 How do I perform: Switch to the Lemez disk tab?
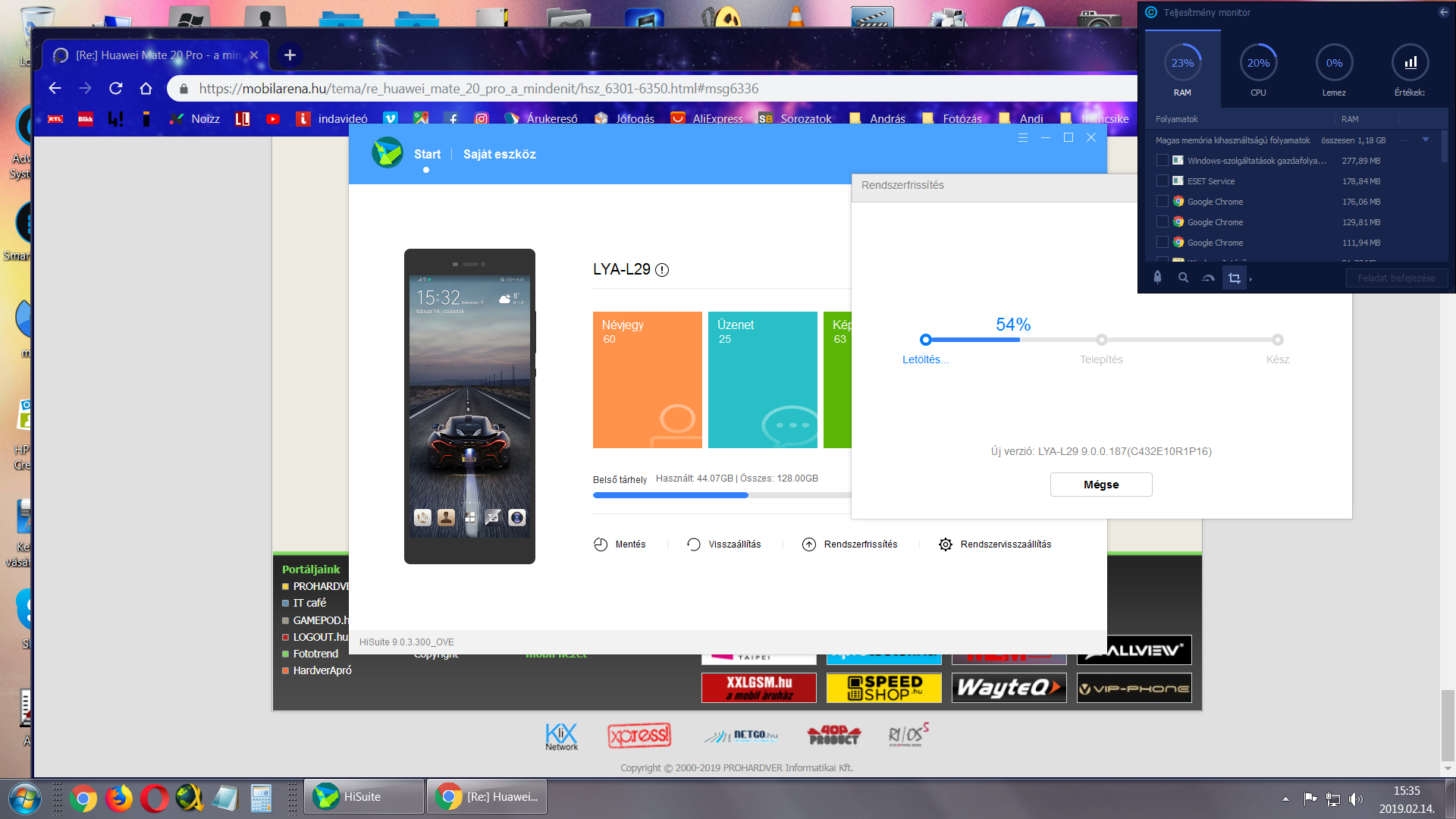click(1335, 68)
